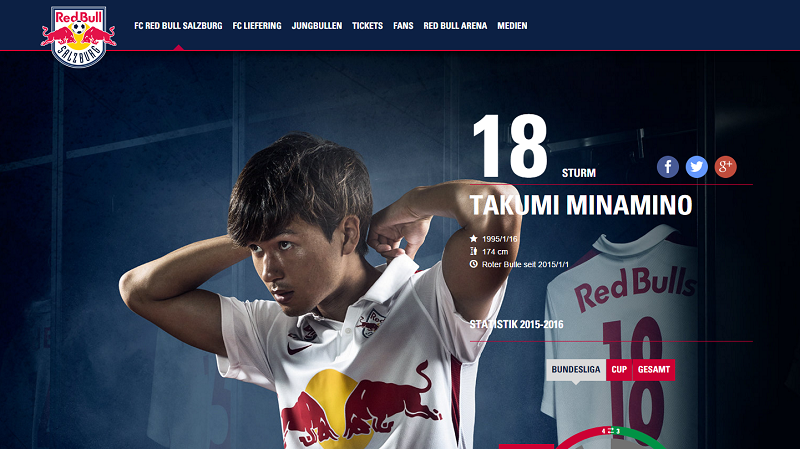Show the Gesamt statistics tab
Screen dimensions: 800x449
(654, 370)
